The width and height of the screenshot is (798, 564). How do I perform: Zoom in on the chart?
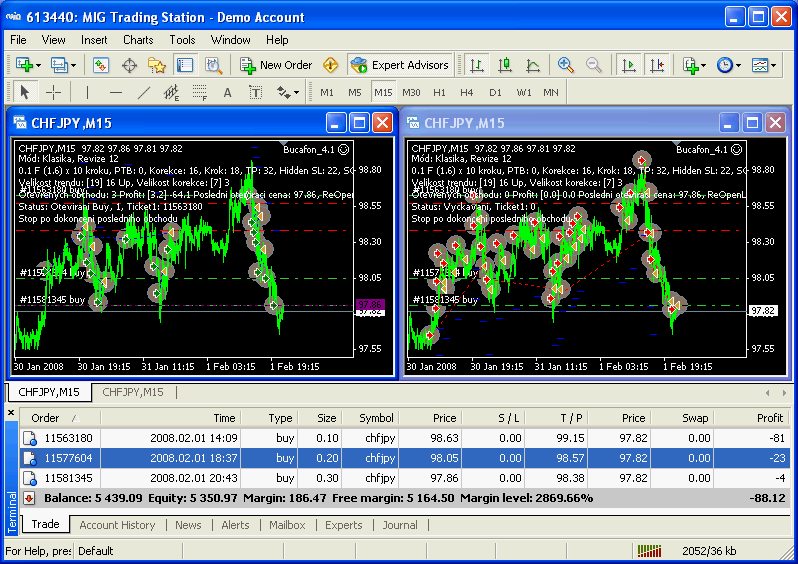coord(566,65)
